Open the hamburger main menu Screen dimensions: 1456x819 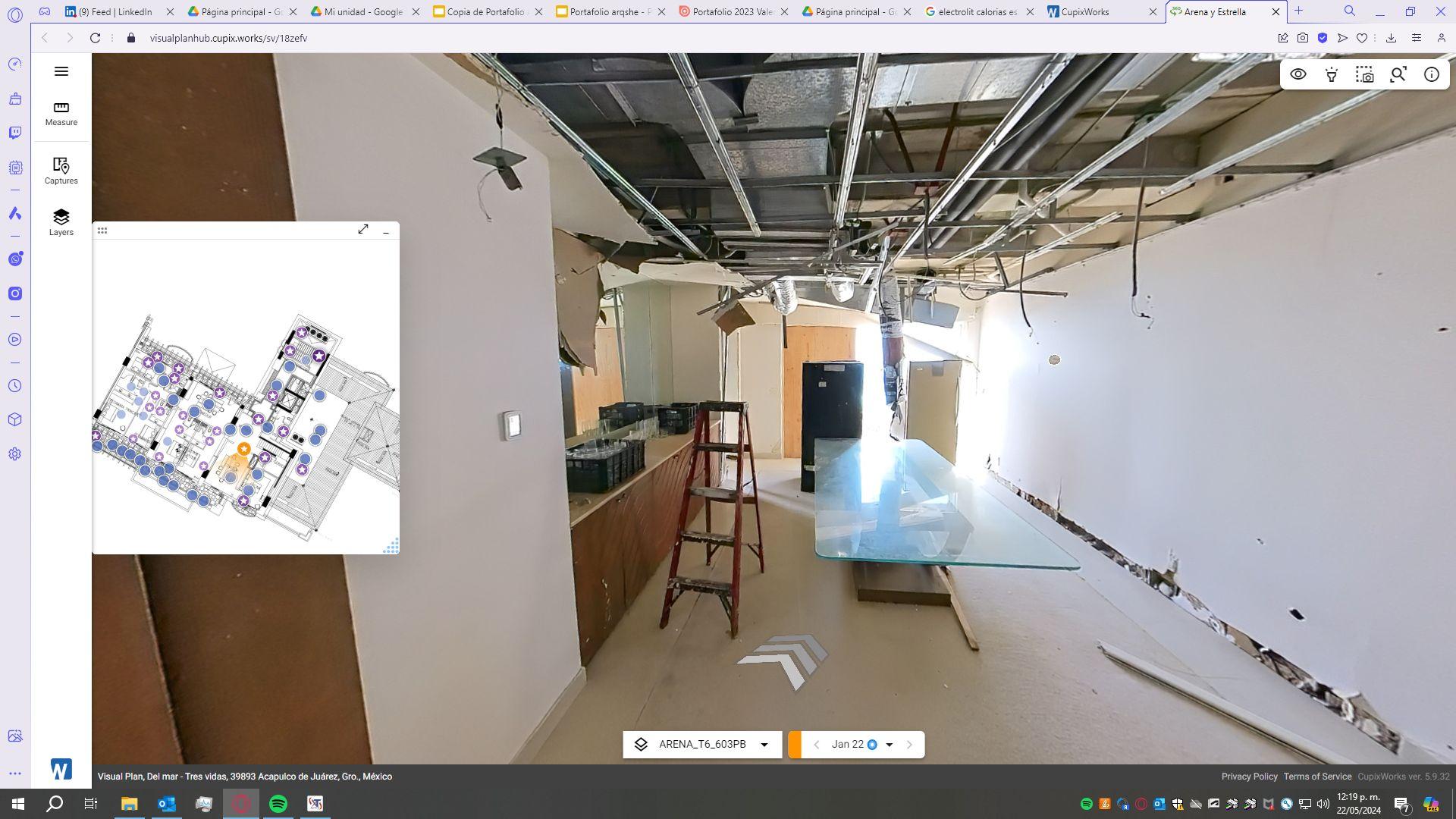click(x=61, y=71)
